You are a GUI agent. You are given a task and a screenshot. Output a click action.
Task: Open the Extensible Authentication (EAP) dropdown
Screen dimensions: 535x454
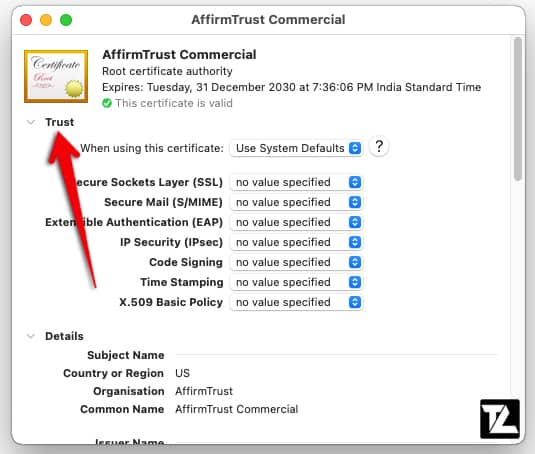[296, 222]
